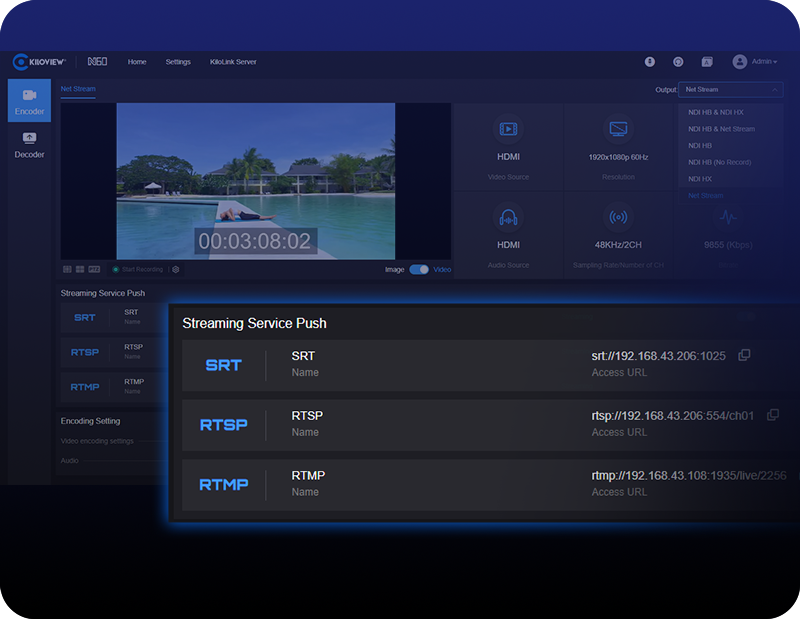Select NDI HB & NDI HX output option
Viewport: 800px width, 619px height.
point(716,112)
